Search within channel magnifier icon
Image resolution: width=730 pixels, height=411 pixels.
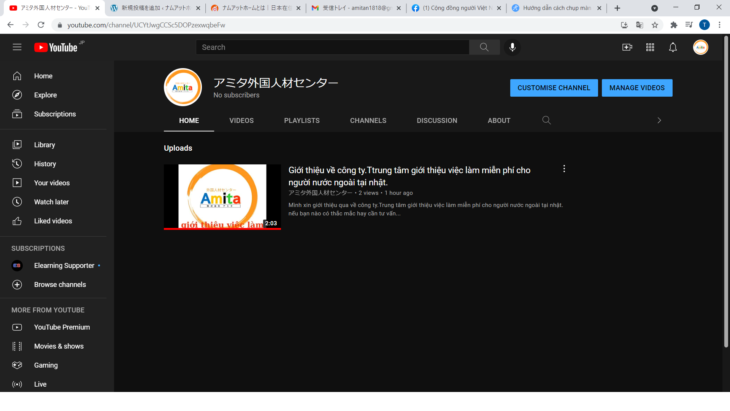click(x=546, y=121)
